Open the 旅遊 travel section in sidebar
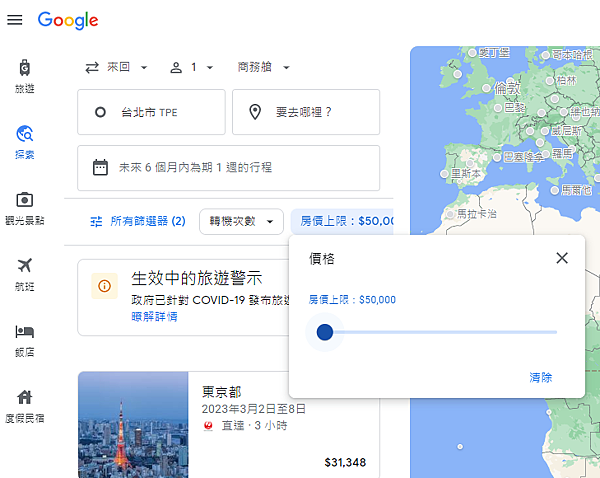The height and width of the screenshot is (478, 600). 24,76
